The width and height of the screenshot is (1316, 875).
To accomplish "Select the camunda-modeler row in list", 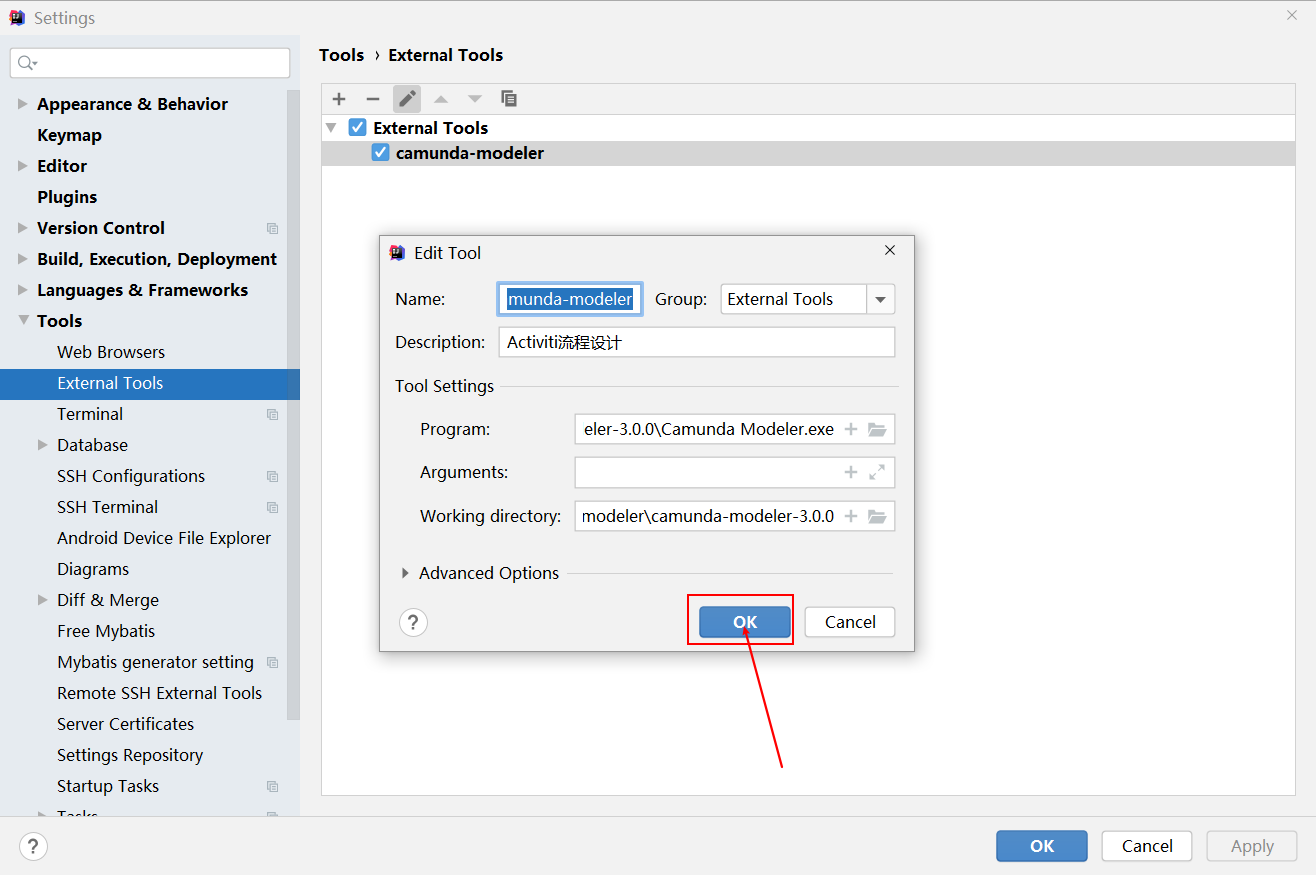I will coord(808,153).
